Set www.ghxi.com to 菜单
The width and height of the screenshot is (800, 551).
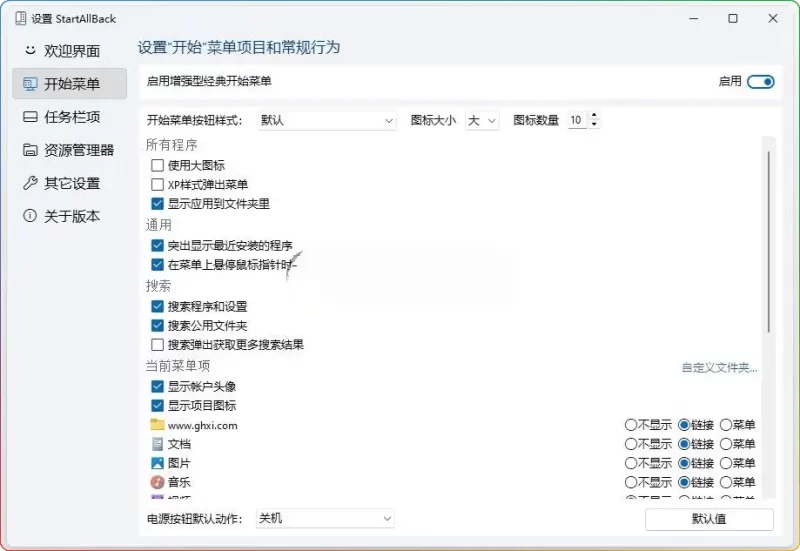726,424
